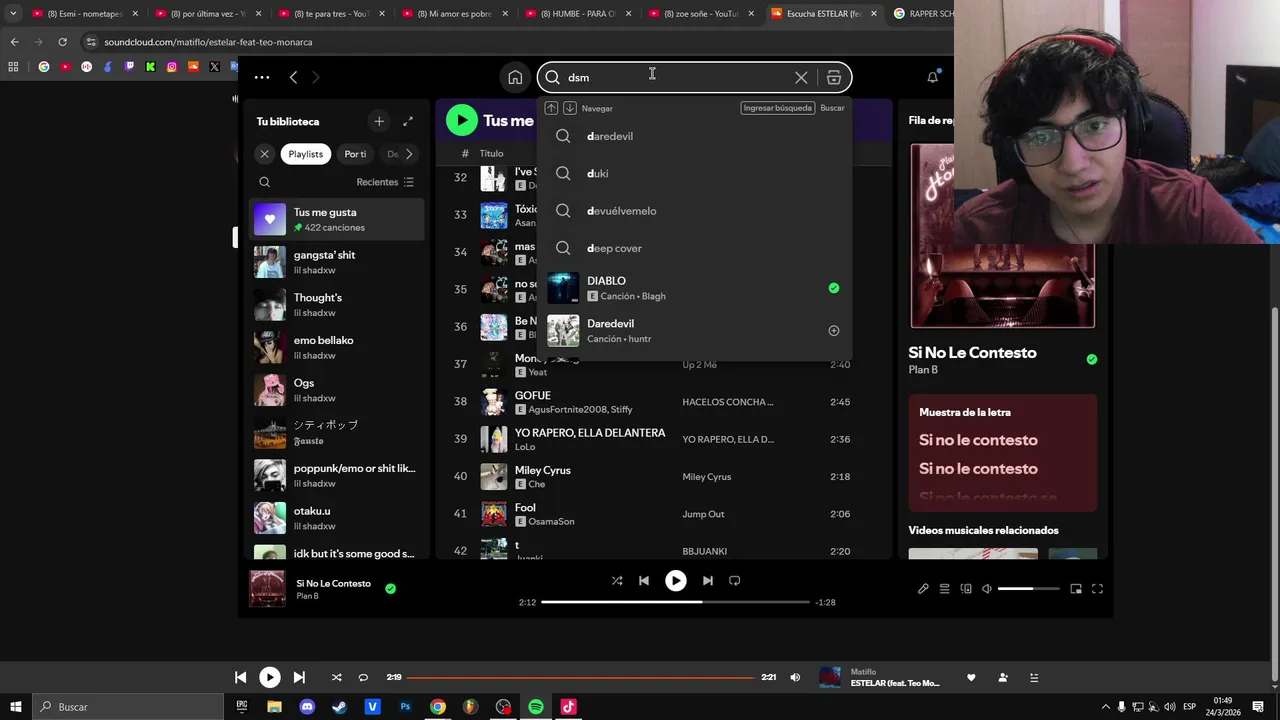Screen dimensions: 1280x720
Task: Go to Spotify Home
Action: pos(515,77)
